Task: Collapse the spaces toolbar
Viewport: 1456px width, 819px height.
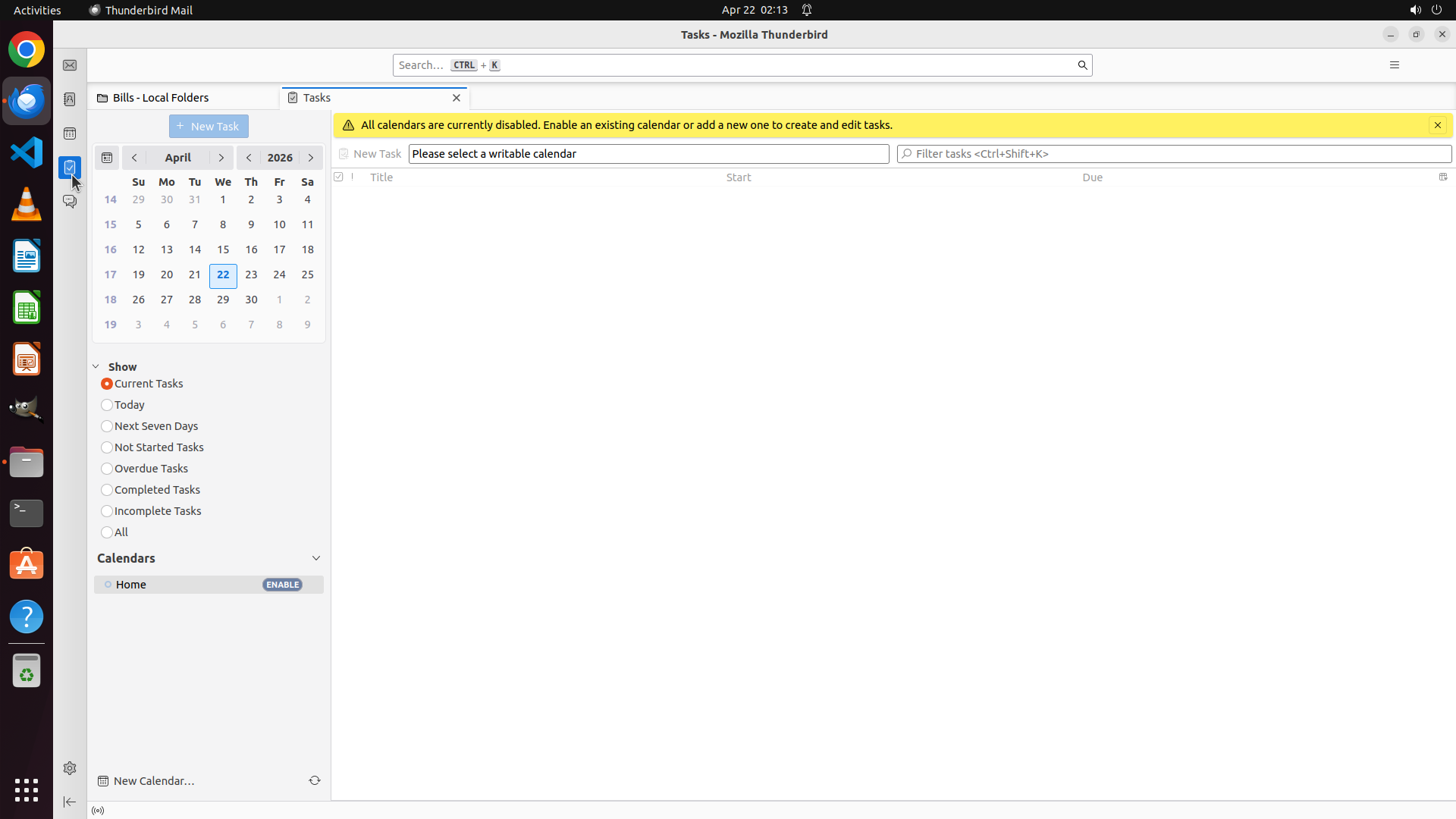Action: pyautogui.click(x=70, y=802)
